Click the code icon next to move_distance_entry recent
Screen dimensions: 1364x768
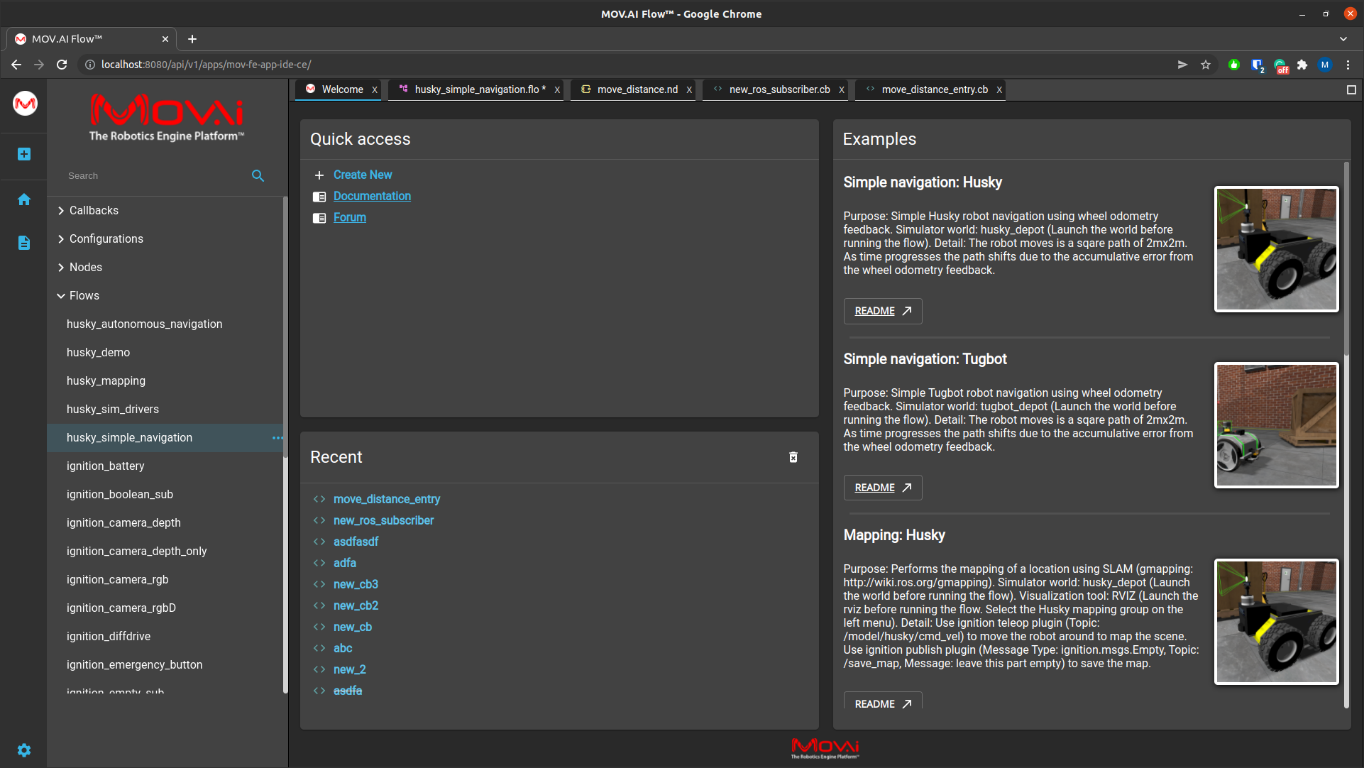tap(319, 499)
